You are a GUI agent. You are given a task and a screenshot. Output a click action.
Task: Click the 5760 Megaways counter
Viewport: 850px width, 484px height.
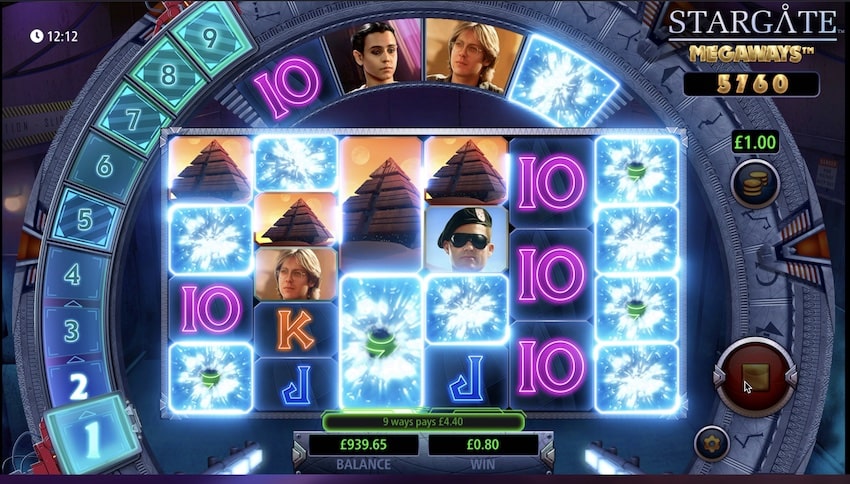coord(751,84)
